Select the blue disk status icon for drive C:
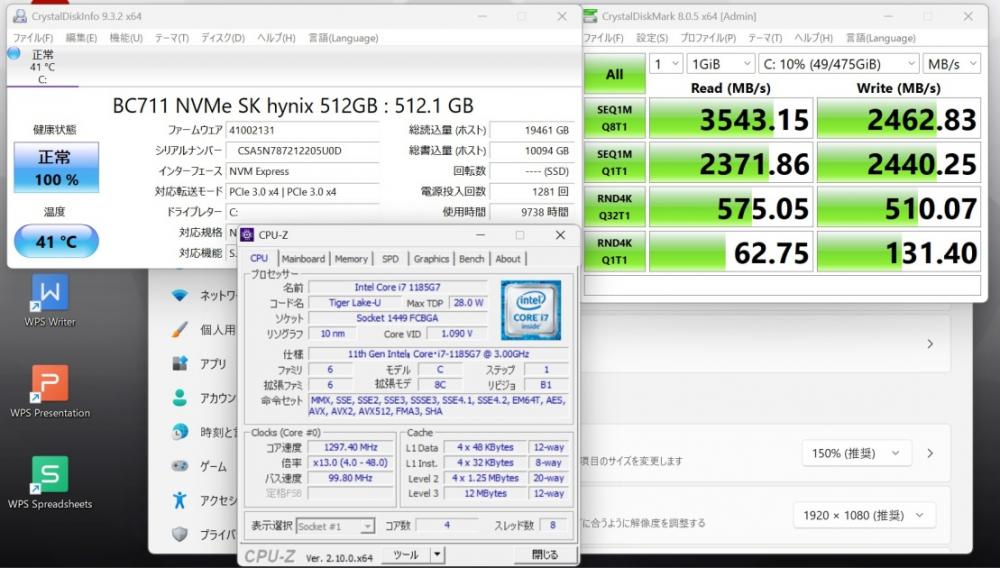This screenshot has width=1000, height=568. coord(14,54)
